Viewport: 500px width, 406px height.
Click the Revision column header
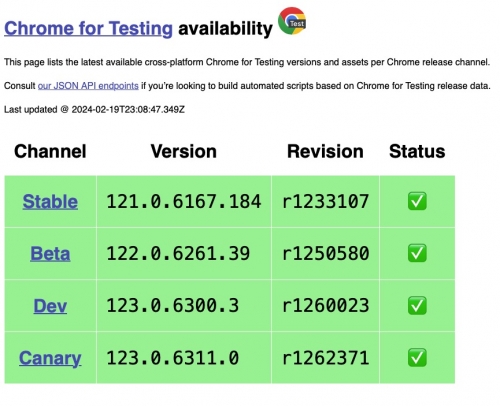click(x=325, y=151)
